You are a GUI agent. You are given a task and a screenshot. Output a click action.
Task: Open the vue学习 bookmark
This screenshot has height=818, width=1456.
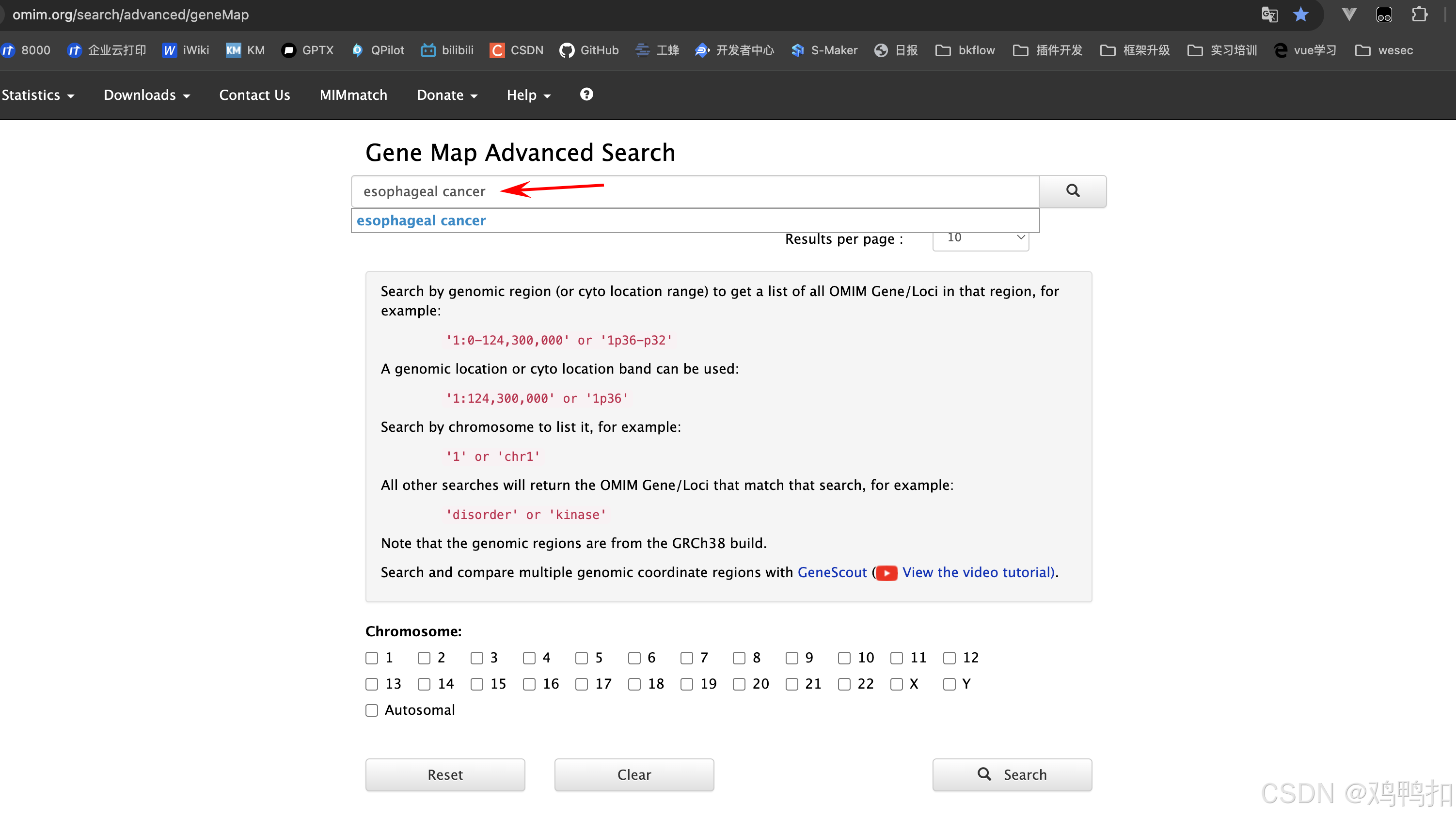coord(1304,50)
